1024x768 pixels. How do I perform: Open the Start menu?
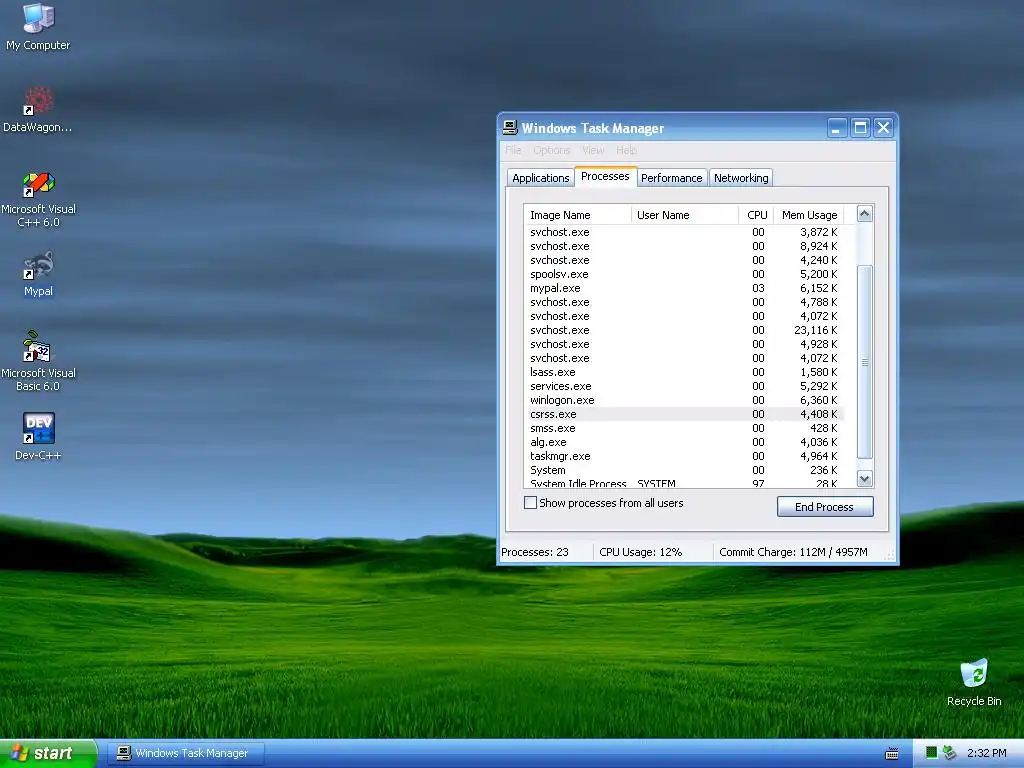pos(48,753)
